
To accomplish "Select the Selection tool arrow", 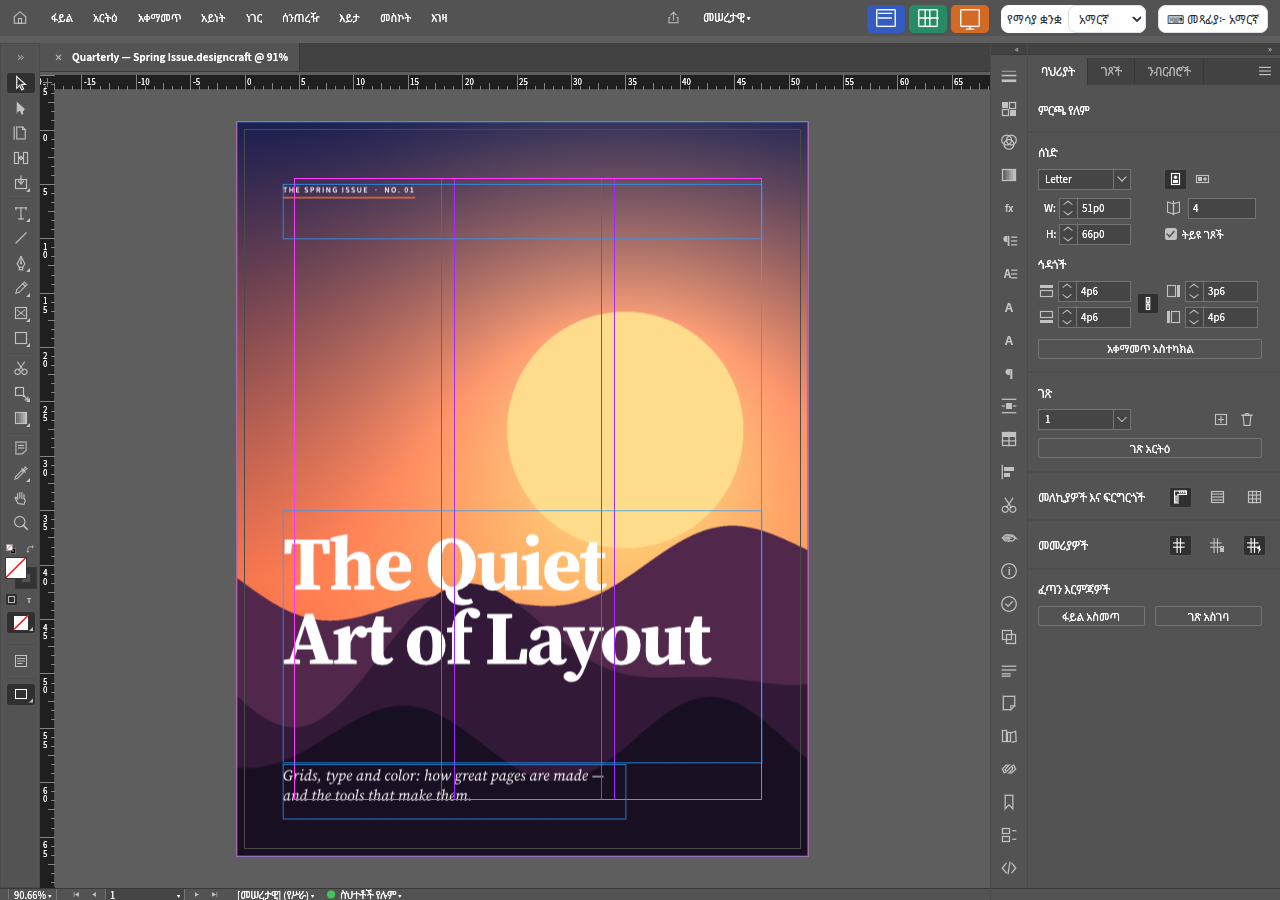I will pos(20,83).
